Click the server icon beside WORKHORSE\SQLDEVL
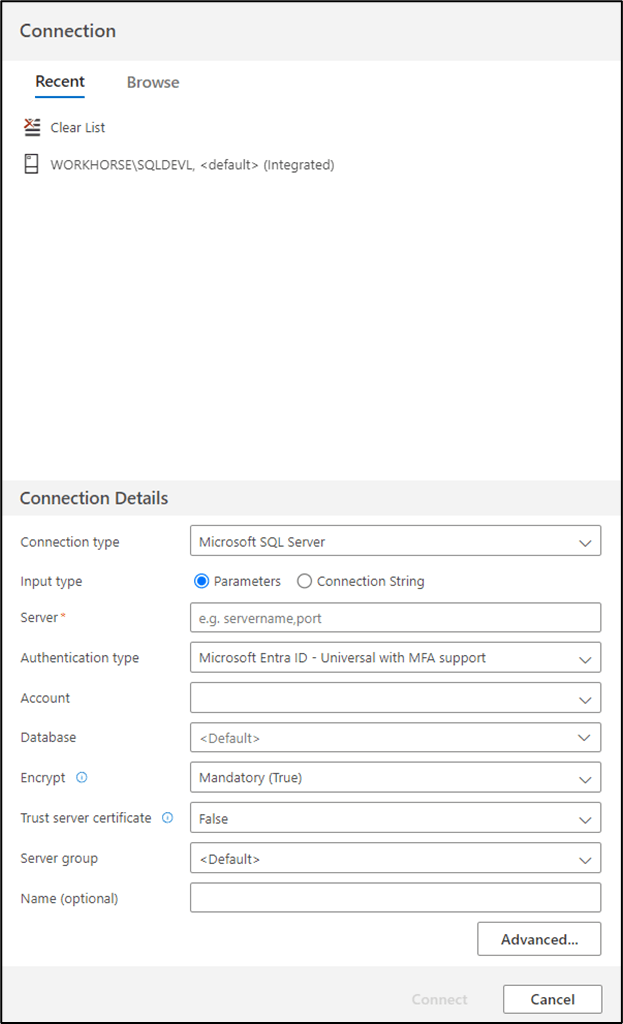 [31, 164]
